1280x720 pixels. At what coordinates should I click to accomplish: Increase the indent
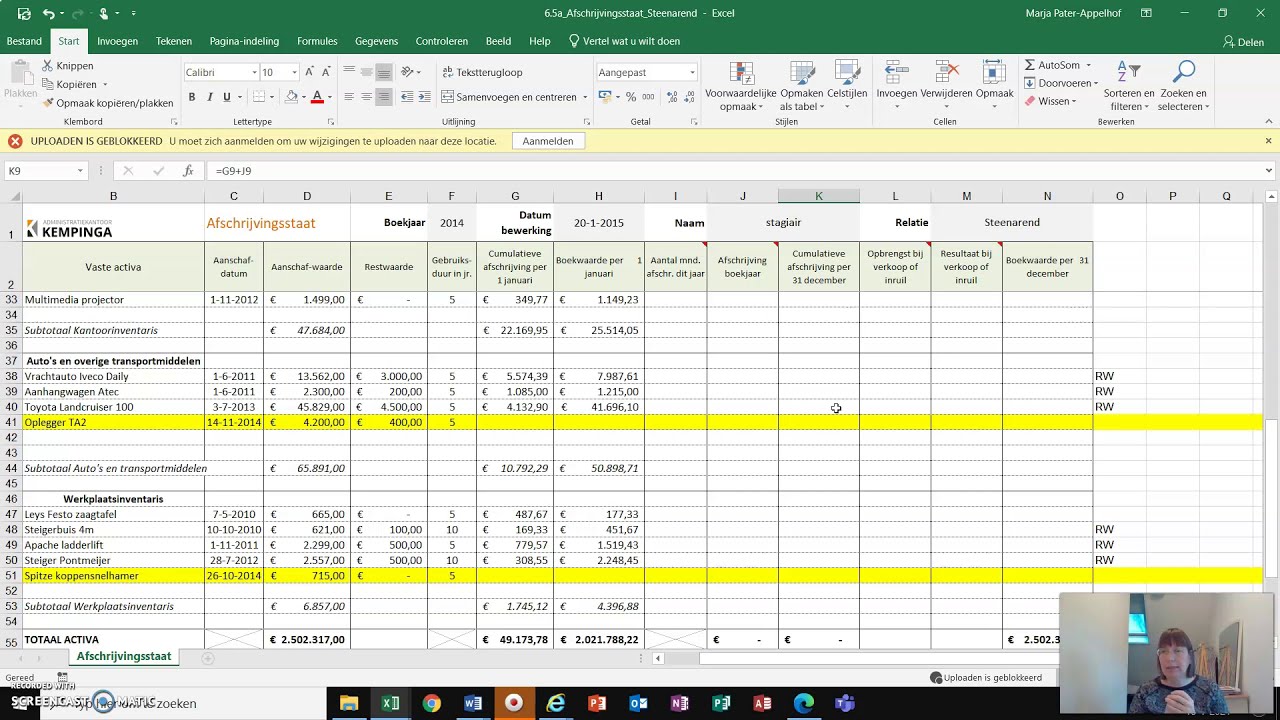(424, 97)
